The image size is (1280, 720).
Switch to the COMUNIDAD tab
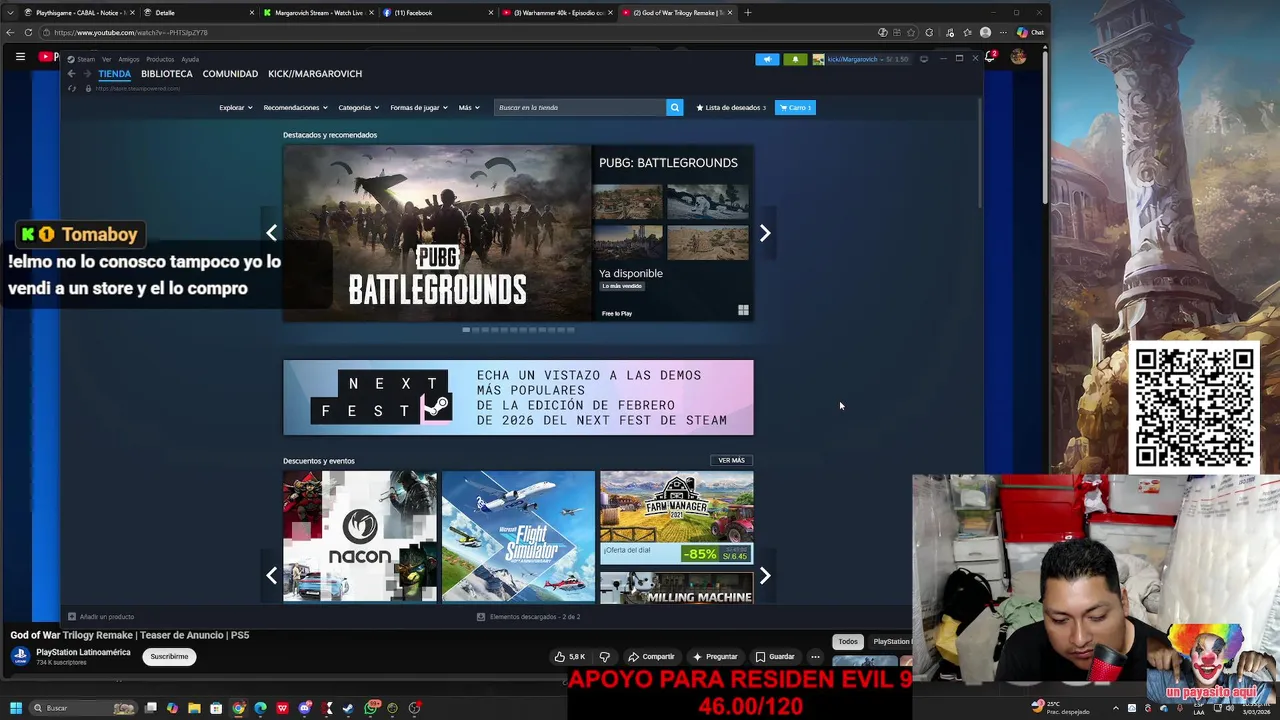click(230, 74)
